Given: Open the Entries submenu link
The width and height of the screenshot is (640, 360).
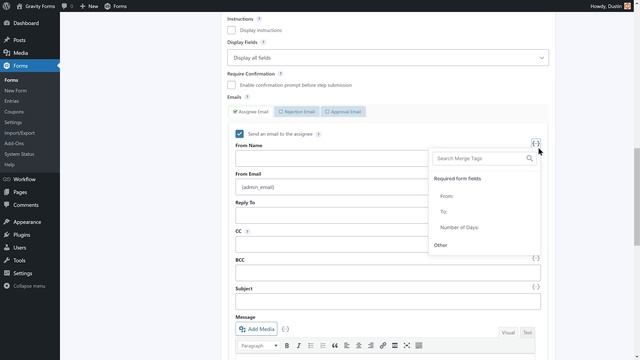Looking at the screenshot, I should (11, 101).
